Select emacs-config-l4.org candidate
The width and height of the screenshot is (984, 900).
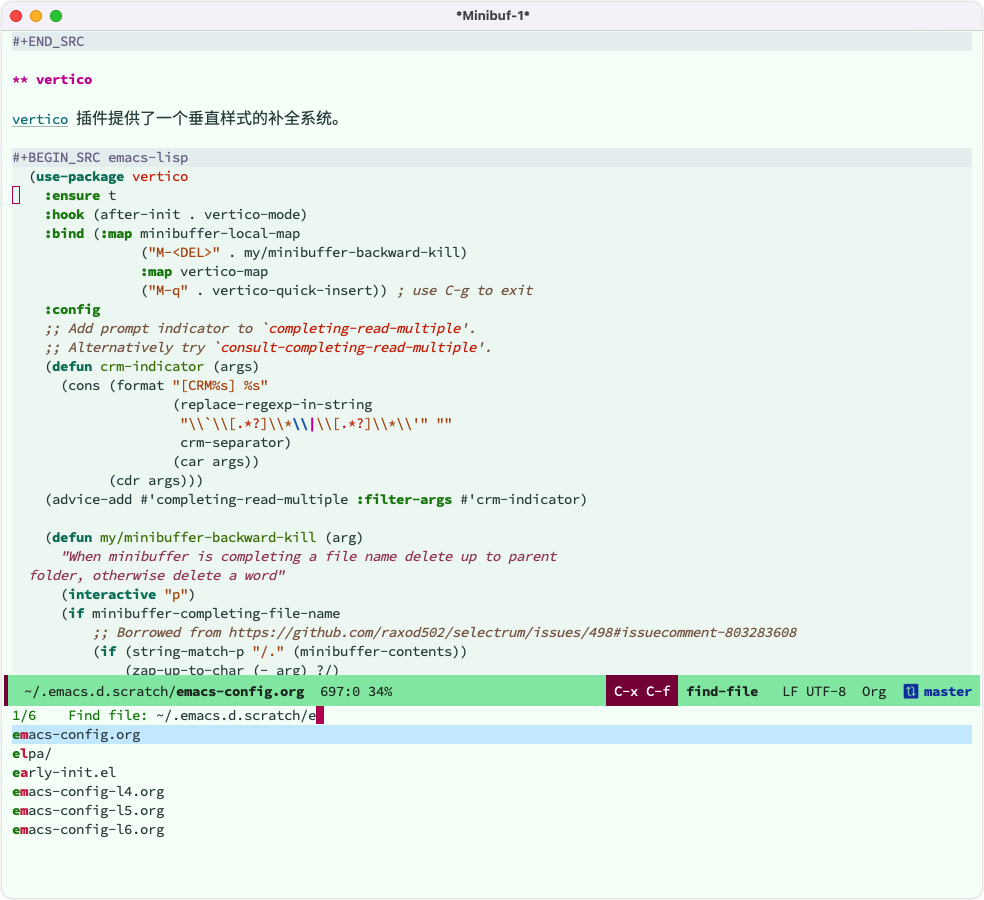click(88, 792)
